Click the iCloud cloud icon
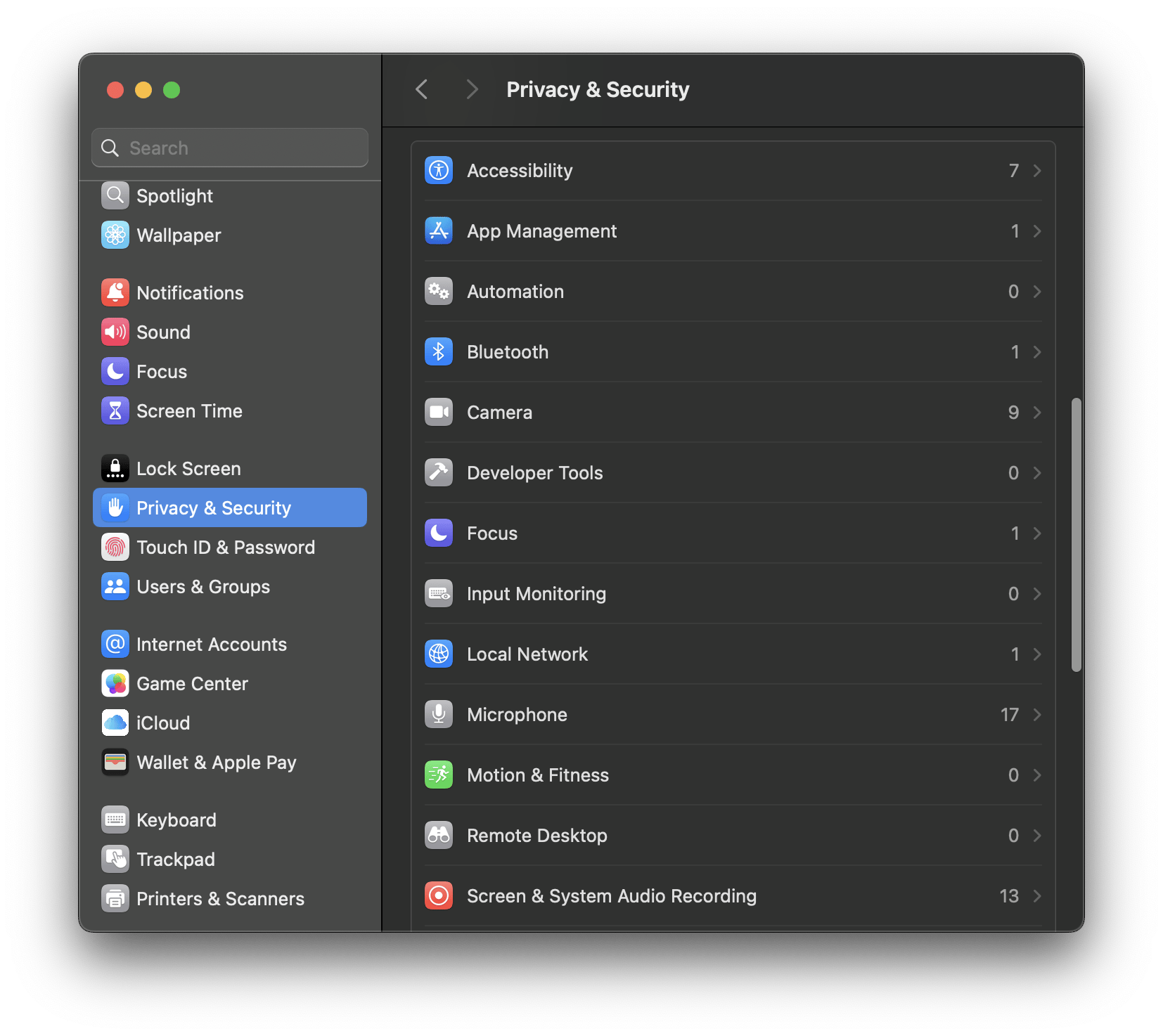 [x=115, y=723]
